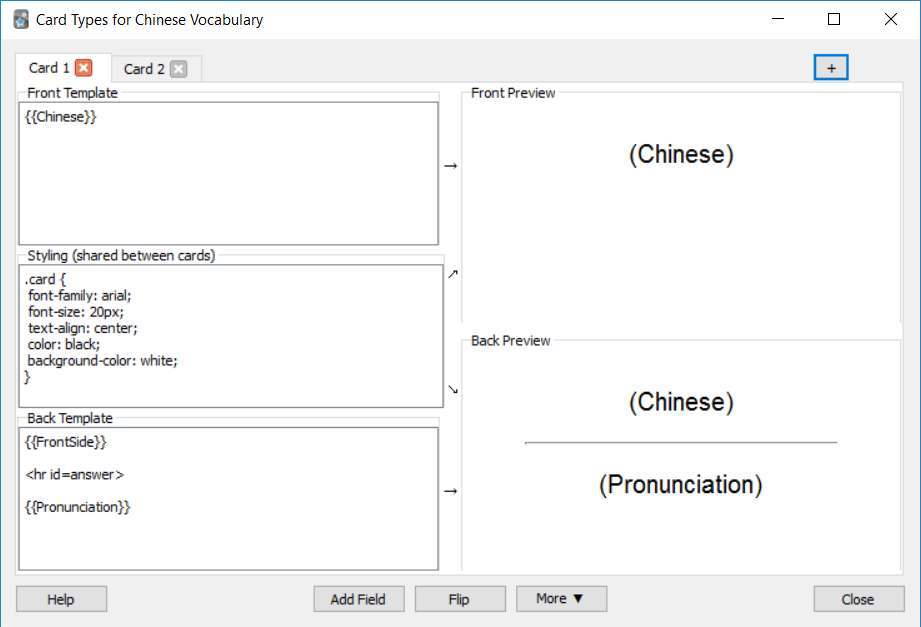921x627 pixels.
Task: Click the + button to add a card type
Action: click(x=831, y=66)
